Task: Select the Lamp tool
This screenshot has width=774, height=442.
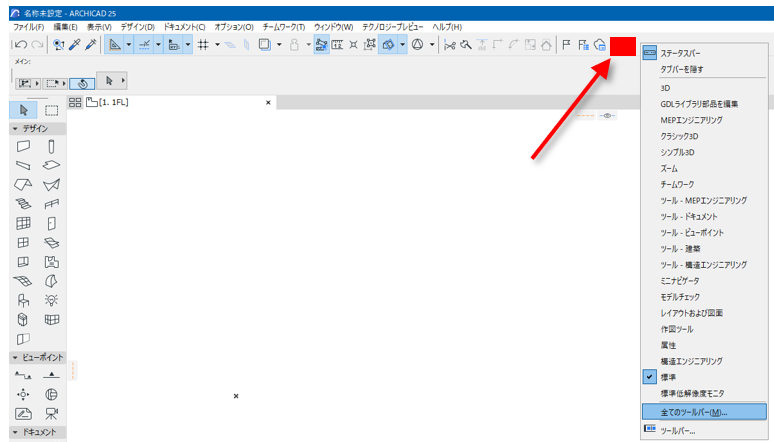Action: click(x=51, y=300)
